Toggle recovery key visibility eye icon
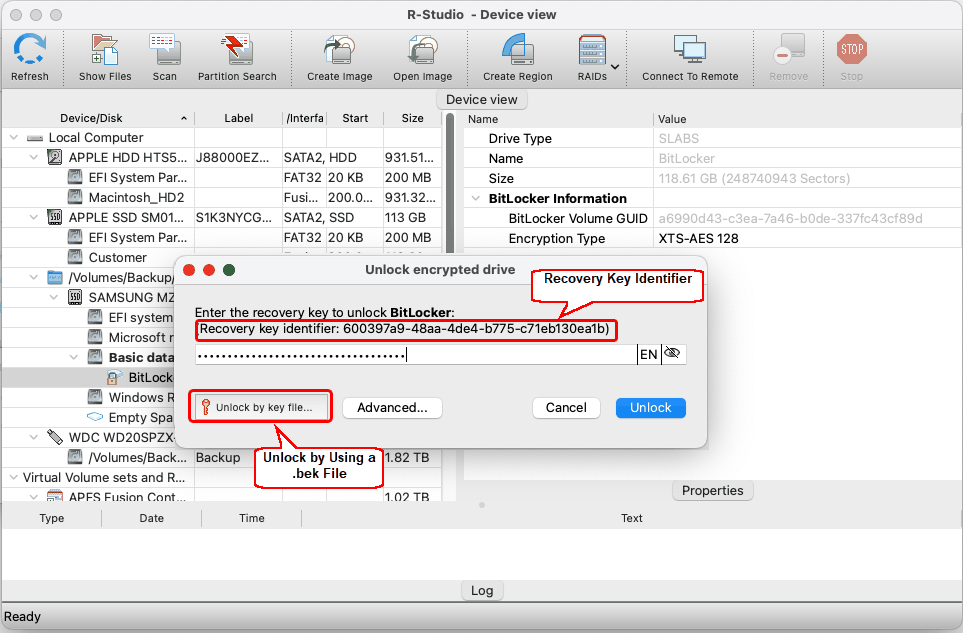The image size is (963, 633). (x=673, y=354)
